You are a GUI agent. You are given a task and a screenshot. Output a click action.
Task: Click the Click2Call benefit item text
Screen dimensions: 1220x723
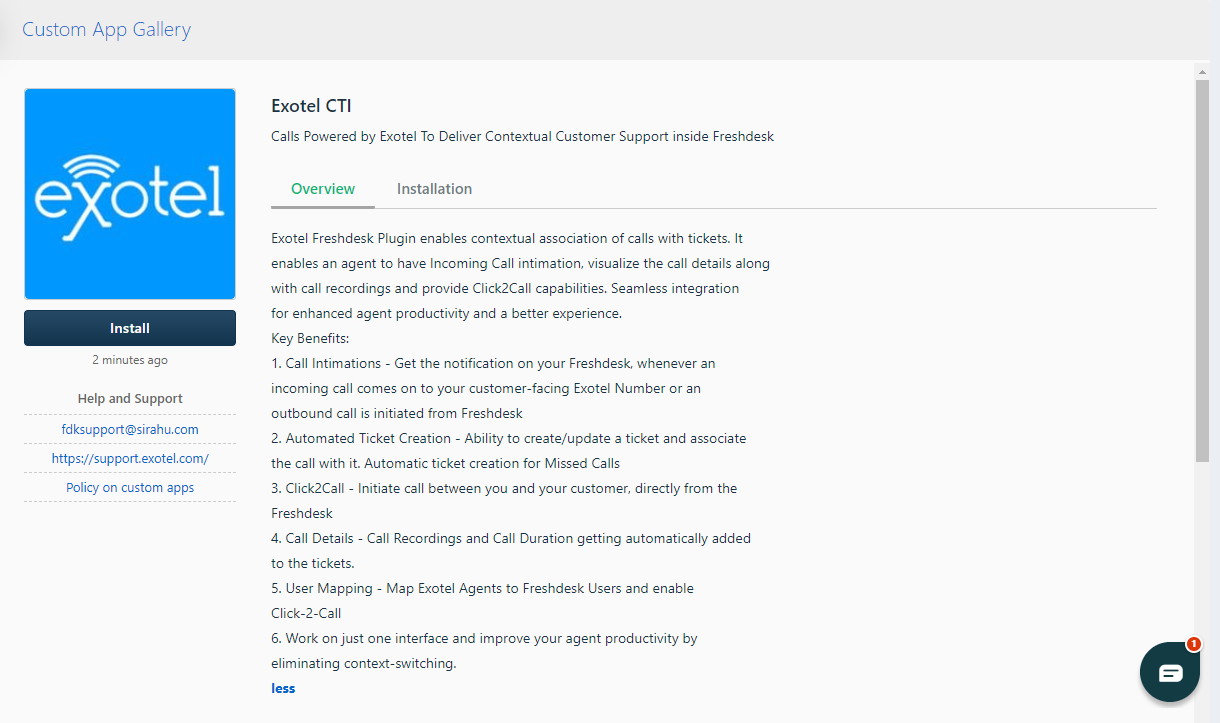tap(504, 500)
